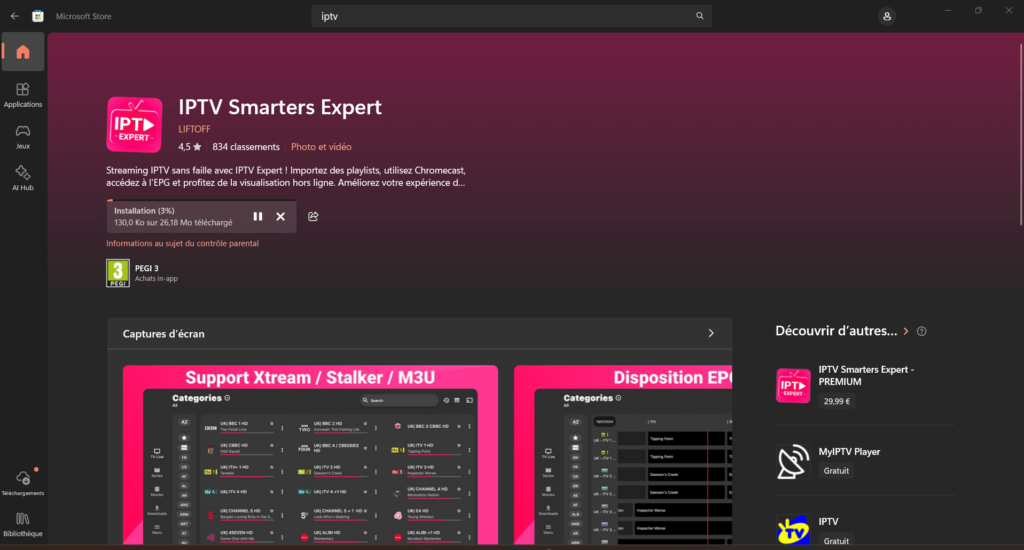Open the IPTV app listing

pyautogui.click(x=865, y=529)
